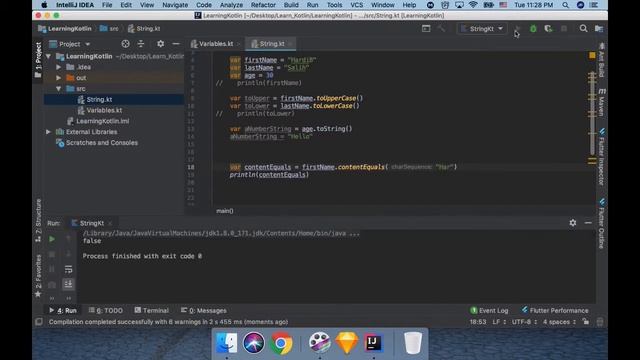Image resolution: width=640 pixels, height=360 pixels.
Task: Collapse the src folder
Action: pyautogui.click(x=59, y=89)
